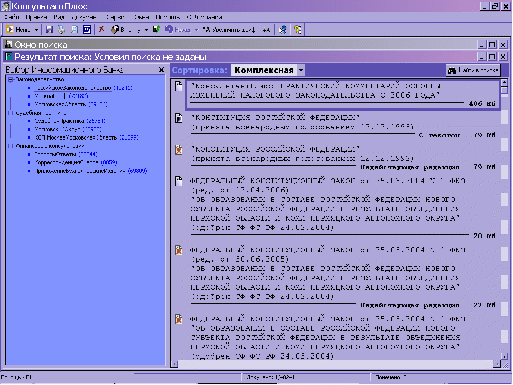Open the Файл menu

pos(12,17)
